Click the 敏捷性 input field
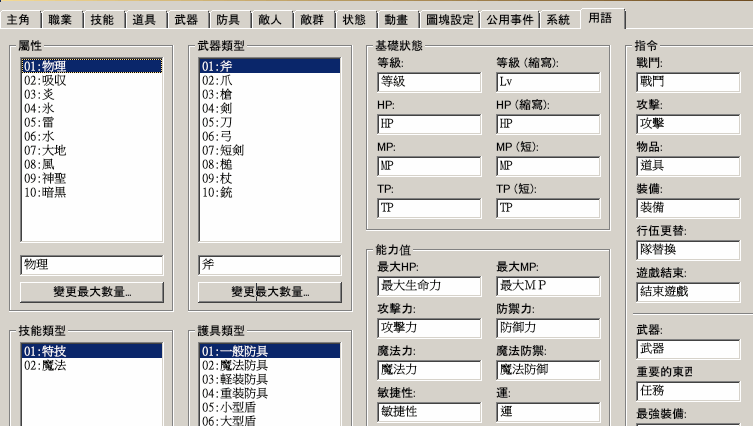Viewport: 753px width, 426px height. point(429,412)
